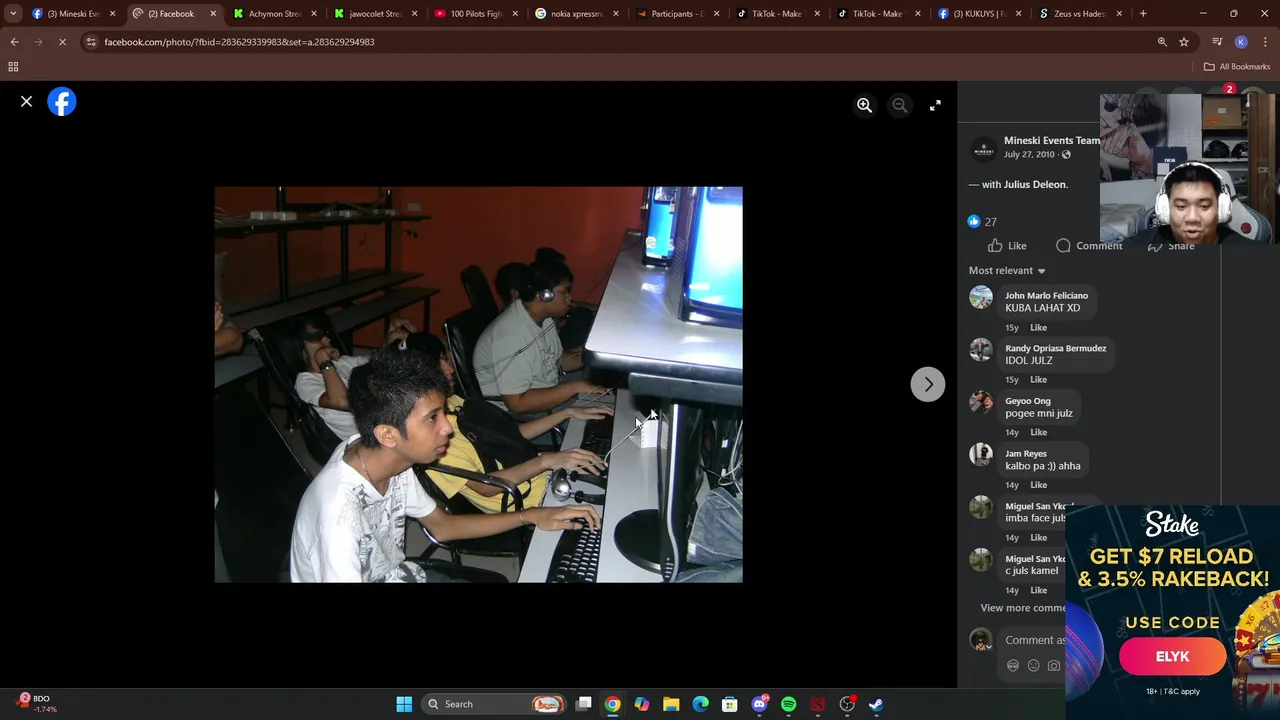Image resolution: width=1280 pixels, height=720 pixels.
Task: Click the Comment button under the post
Action: pyautogui.click(x=1089, y=246)
